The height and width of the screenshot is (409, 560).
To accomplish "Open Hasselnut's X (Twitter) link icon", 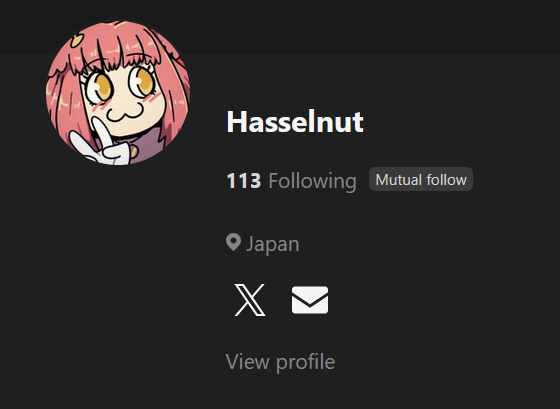I will pyautogui.click(x=250, y=300).
